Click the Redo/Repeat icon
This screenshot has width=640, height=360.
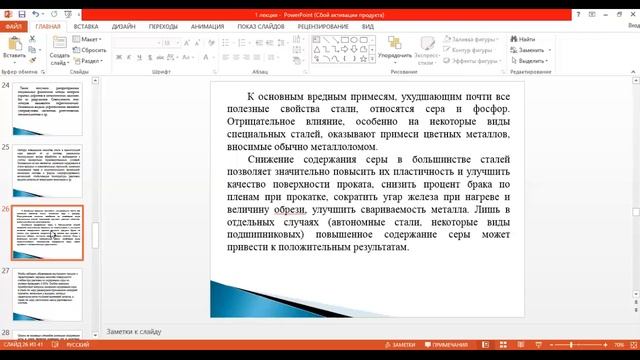54,14
